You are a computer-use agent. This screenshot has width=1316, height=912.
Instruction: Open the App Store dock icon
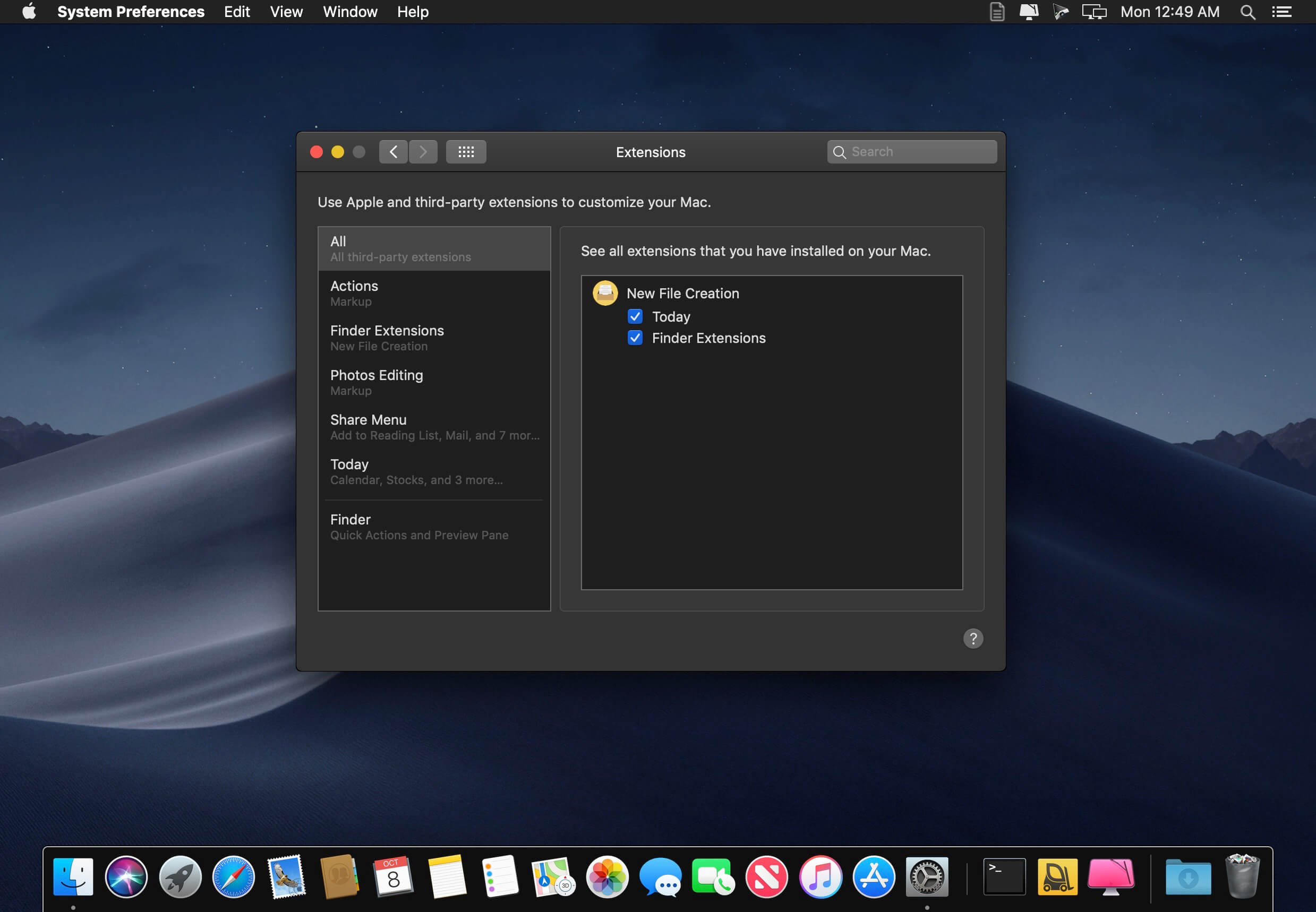pos(874,876)
